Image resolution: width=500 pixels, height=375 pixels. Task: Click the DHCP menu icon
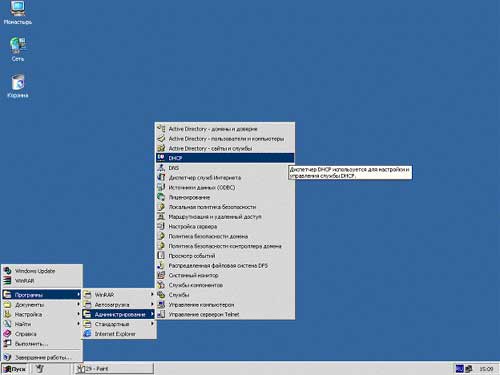[161, 158]
